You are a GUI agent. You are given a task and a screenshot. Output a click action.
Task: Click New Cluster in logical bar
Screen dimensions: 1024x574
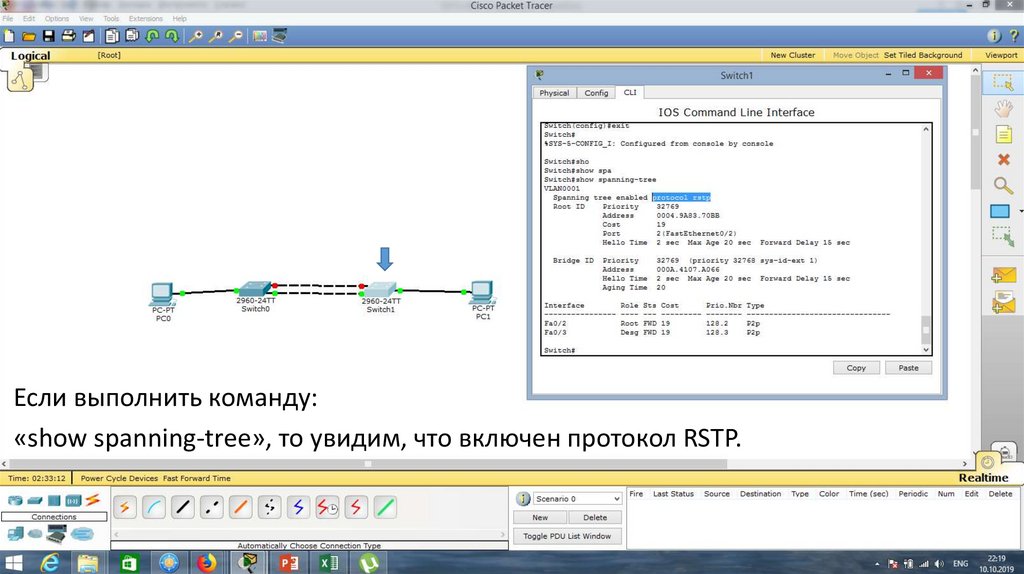click(793, 55)
